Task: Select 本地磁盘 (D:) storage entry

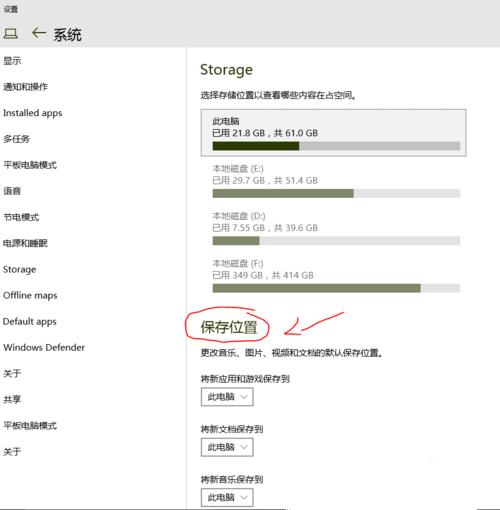Action: point(333,228)
